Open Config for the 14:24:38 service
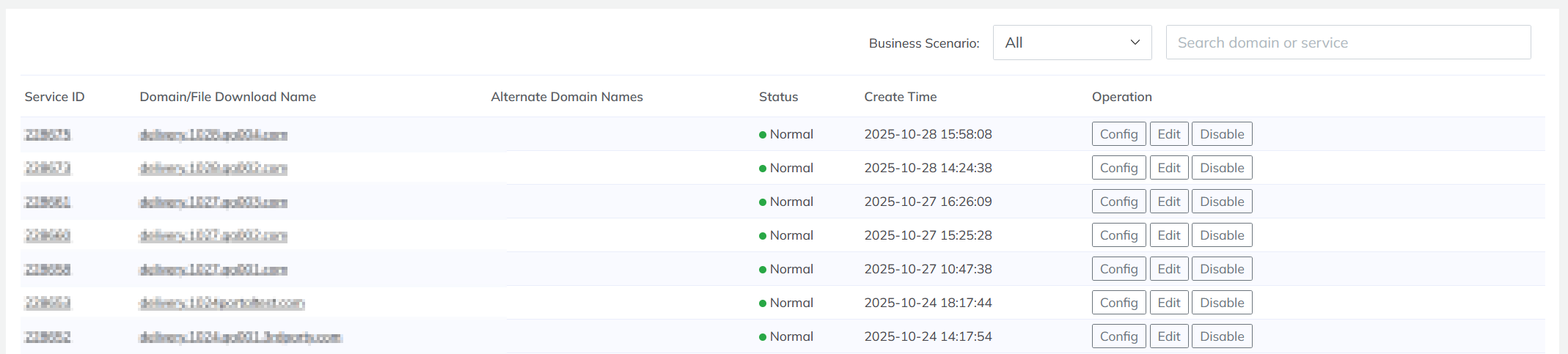 coord(1118,168)
